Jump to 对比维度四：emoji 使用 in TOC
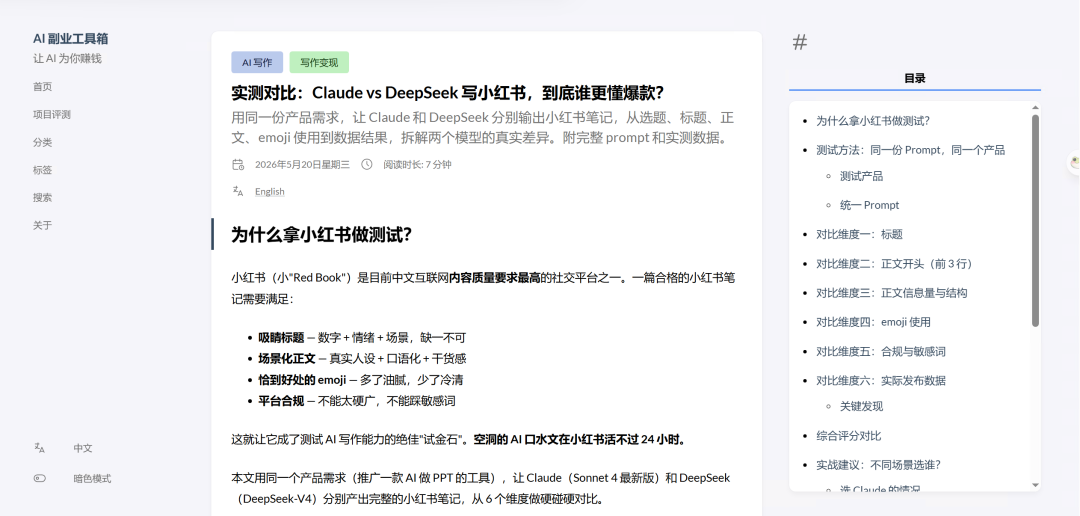1080x516 pixels. coord(873,322)
